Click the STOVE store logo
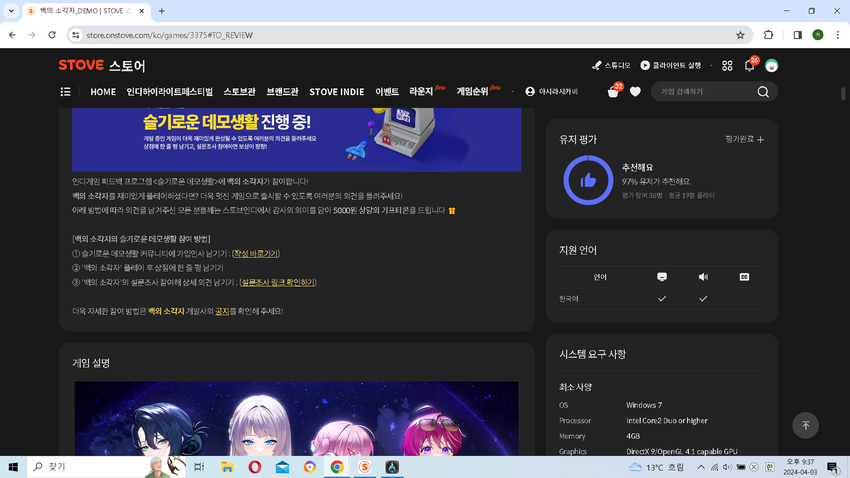 102,66
